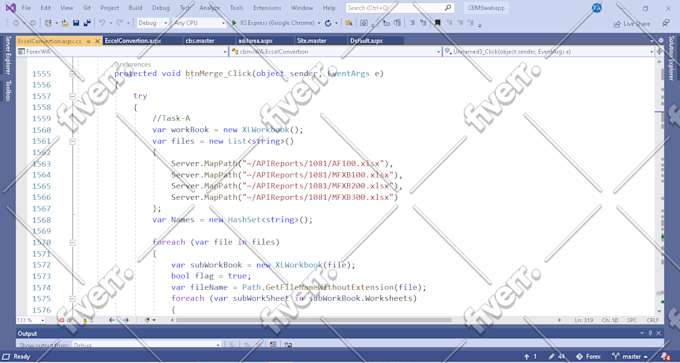Click the Save All toolbar icon

tap(87, 23)
